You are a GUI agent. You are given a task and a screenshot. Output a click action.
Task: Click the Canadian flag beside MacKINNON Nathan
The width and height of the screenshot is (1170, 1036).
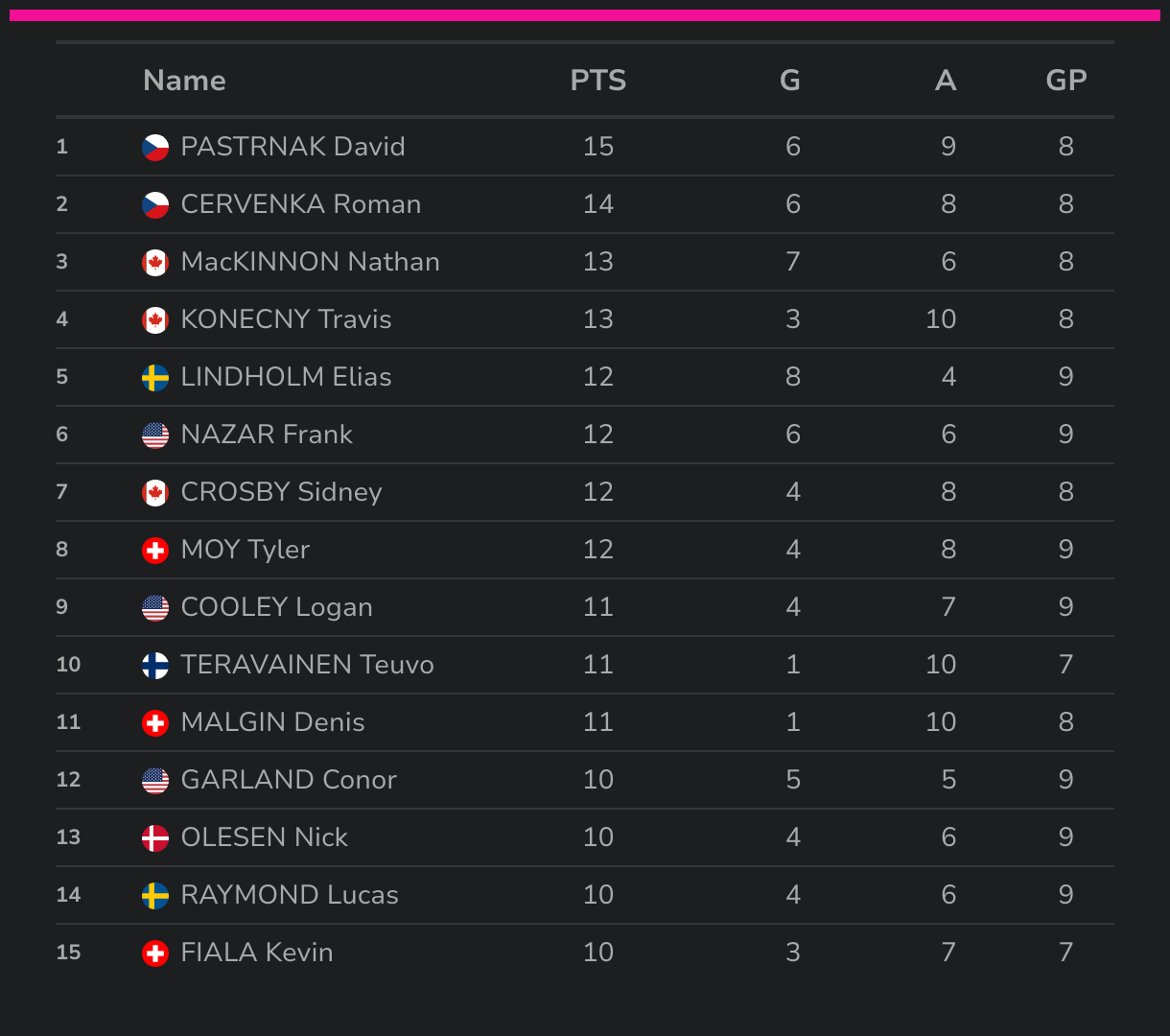(x=155, y=262)
